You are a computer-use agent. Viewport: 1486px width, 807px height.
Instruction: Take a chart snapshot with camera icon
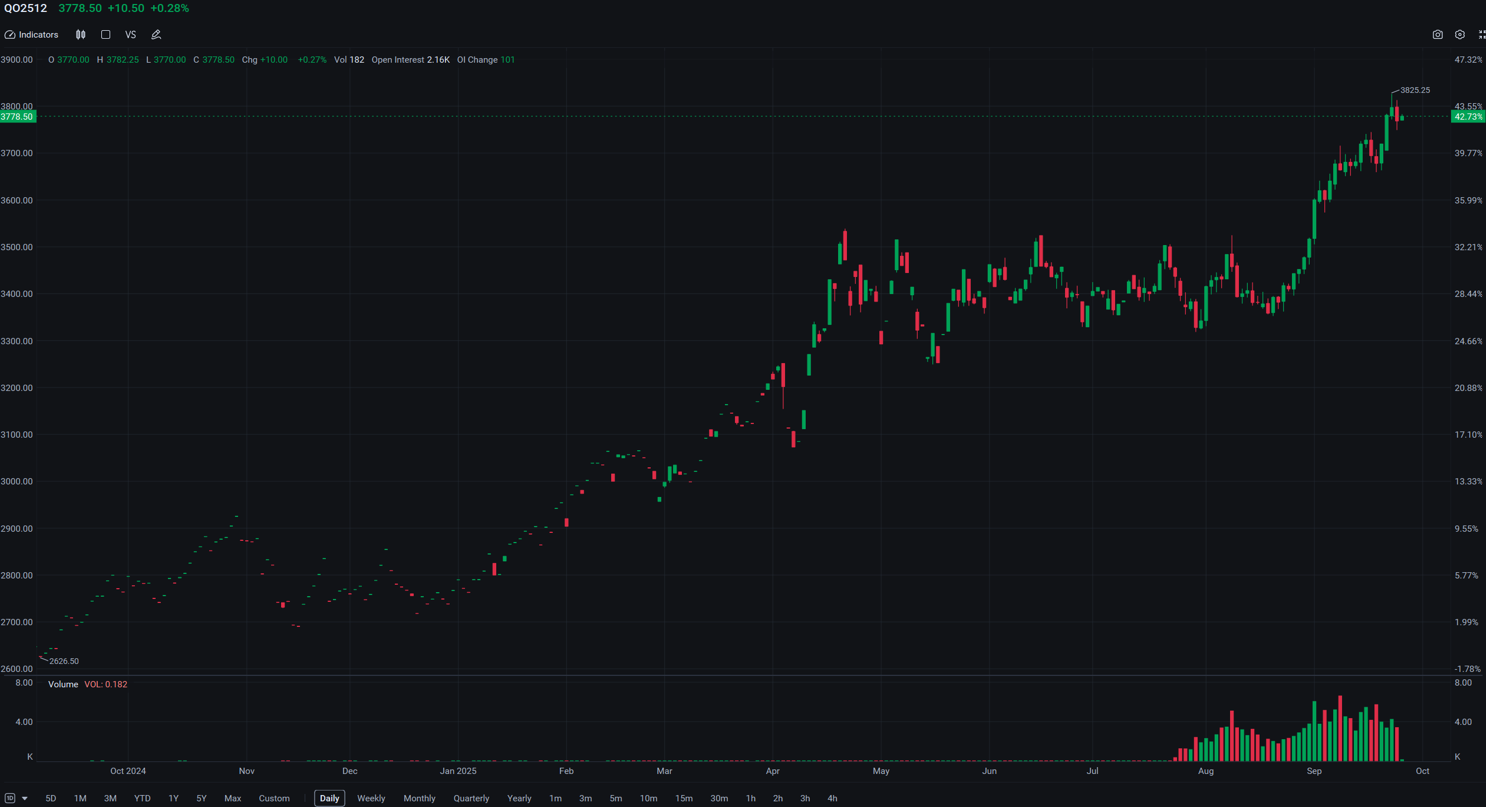(1437, 35)
